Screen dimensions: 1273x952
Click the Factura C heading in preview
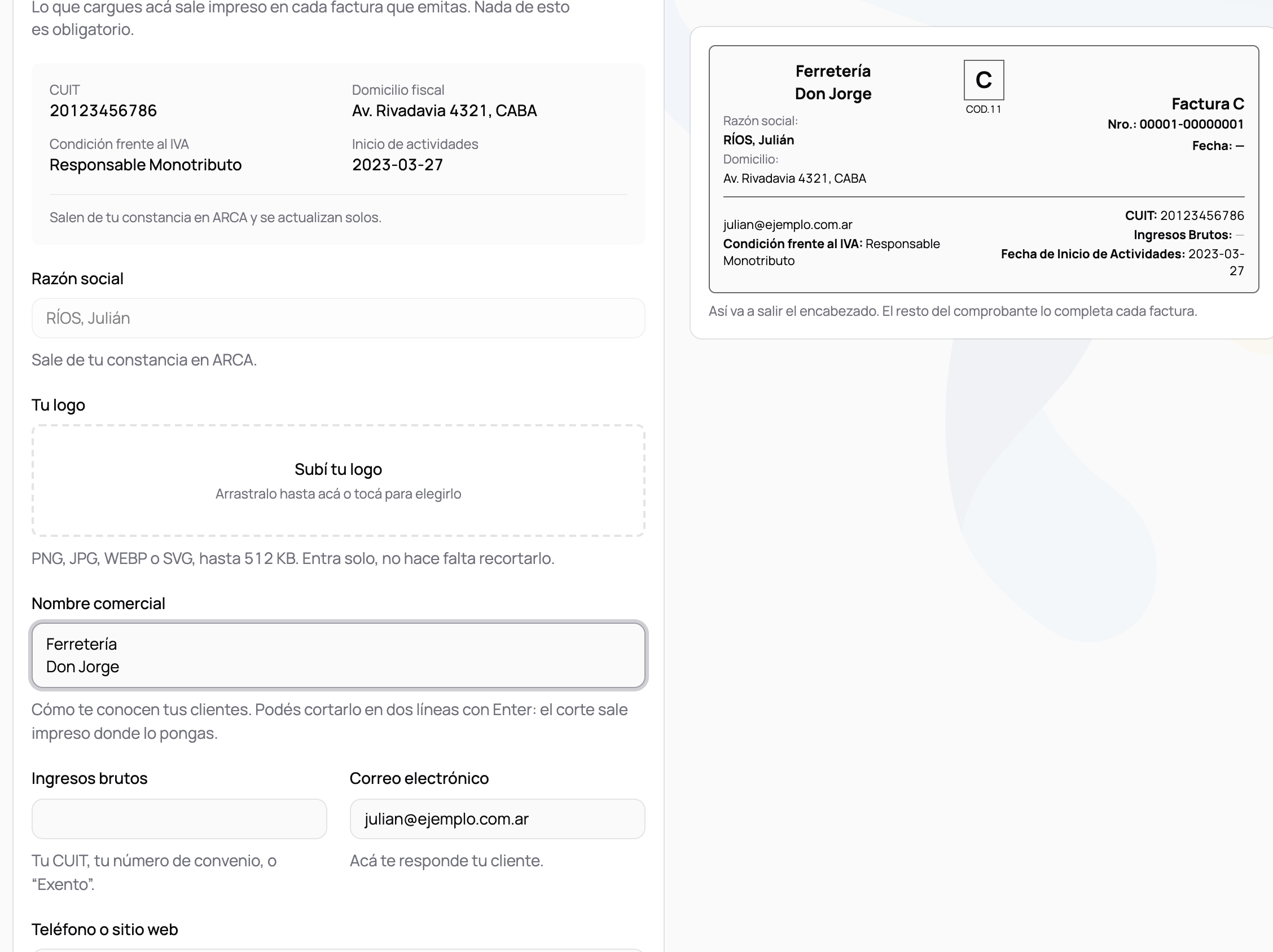[1208, 104]
